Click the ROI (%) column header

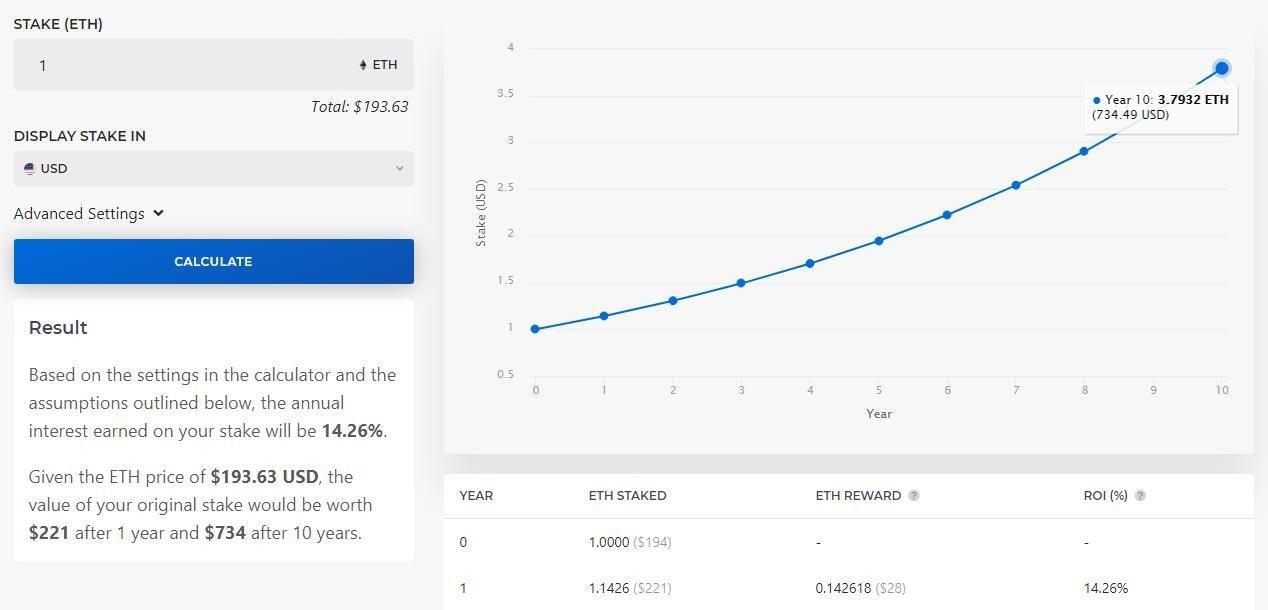tap(1107, 495)
